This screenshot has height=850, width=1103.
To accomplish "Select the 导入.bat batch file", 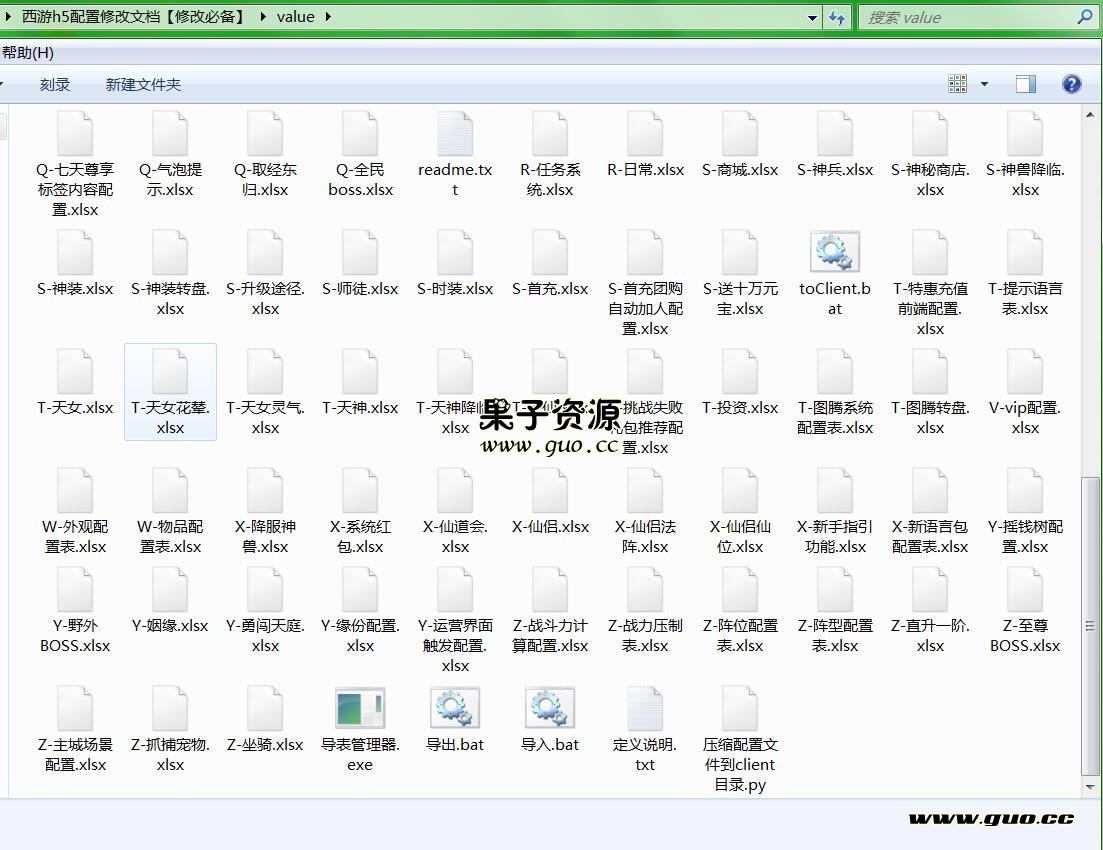I will click(549, 709).
